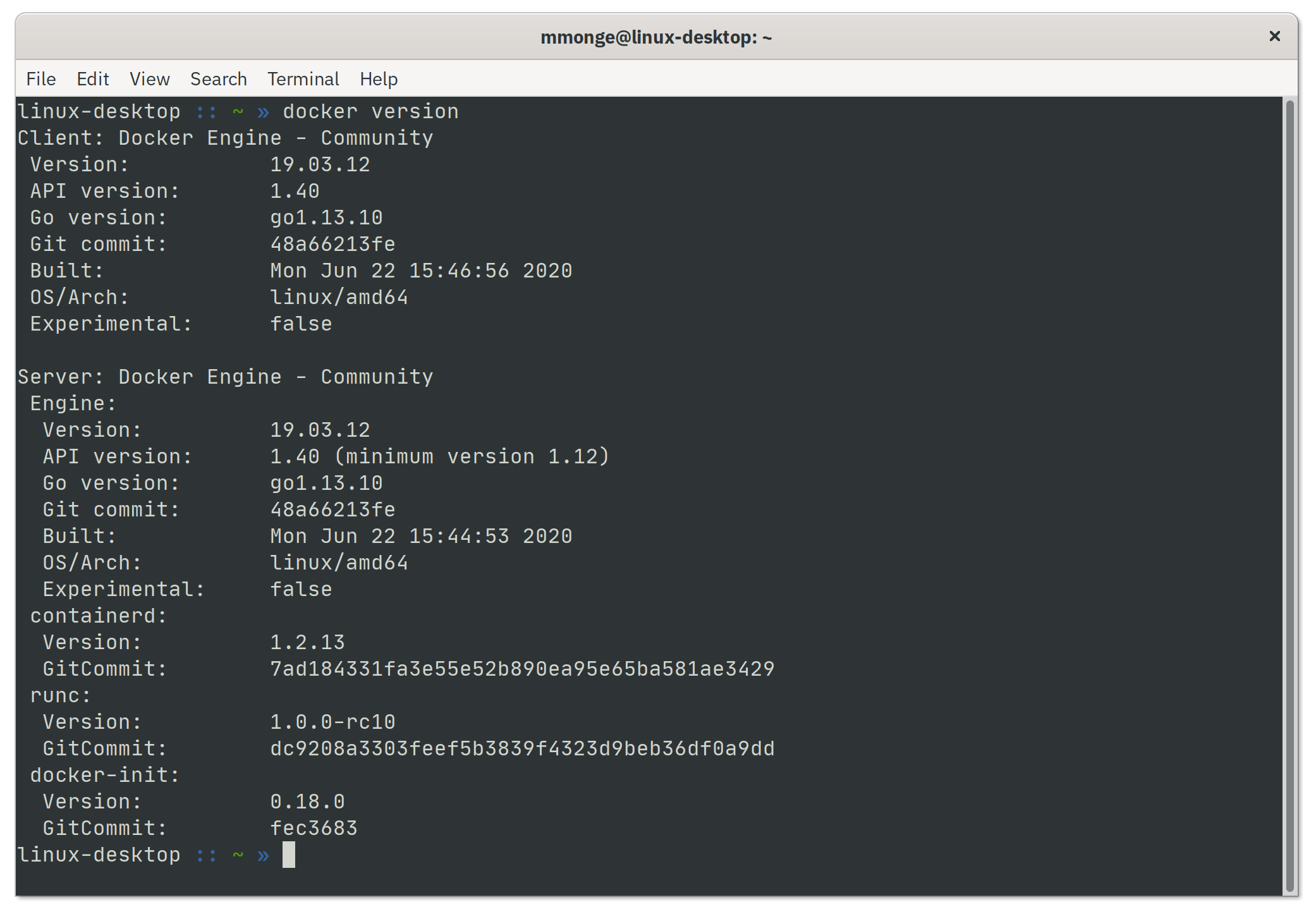1316x914 pixels.
Task: Open the View menu
Action: [149, 79]
